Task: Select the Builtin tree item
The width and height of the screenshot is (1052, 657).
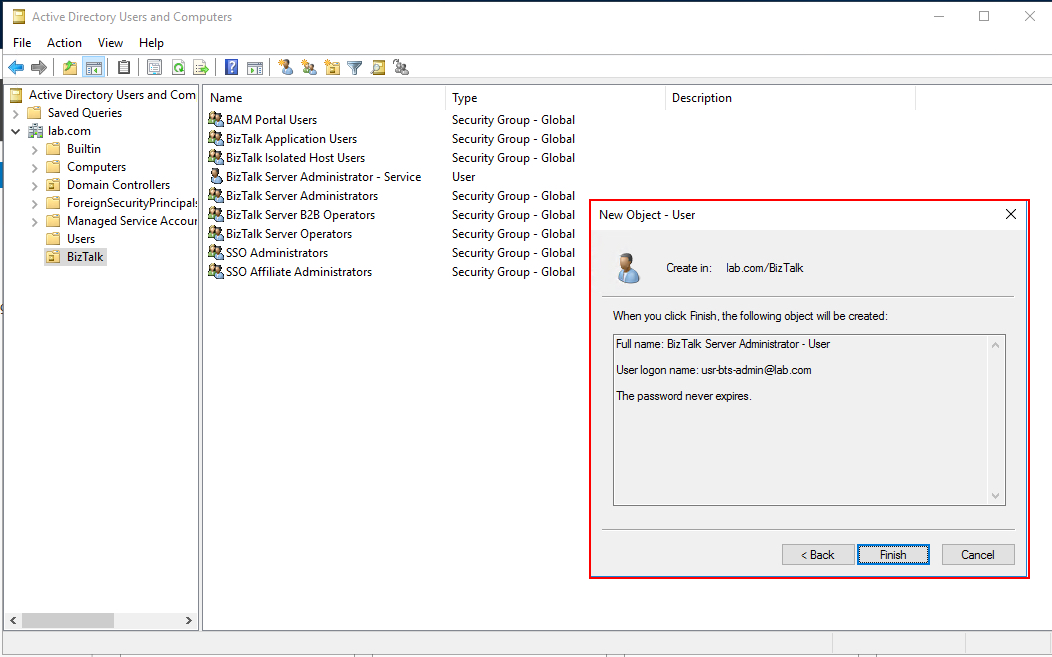Action: [84, 149]
